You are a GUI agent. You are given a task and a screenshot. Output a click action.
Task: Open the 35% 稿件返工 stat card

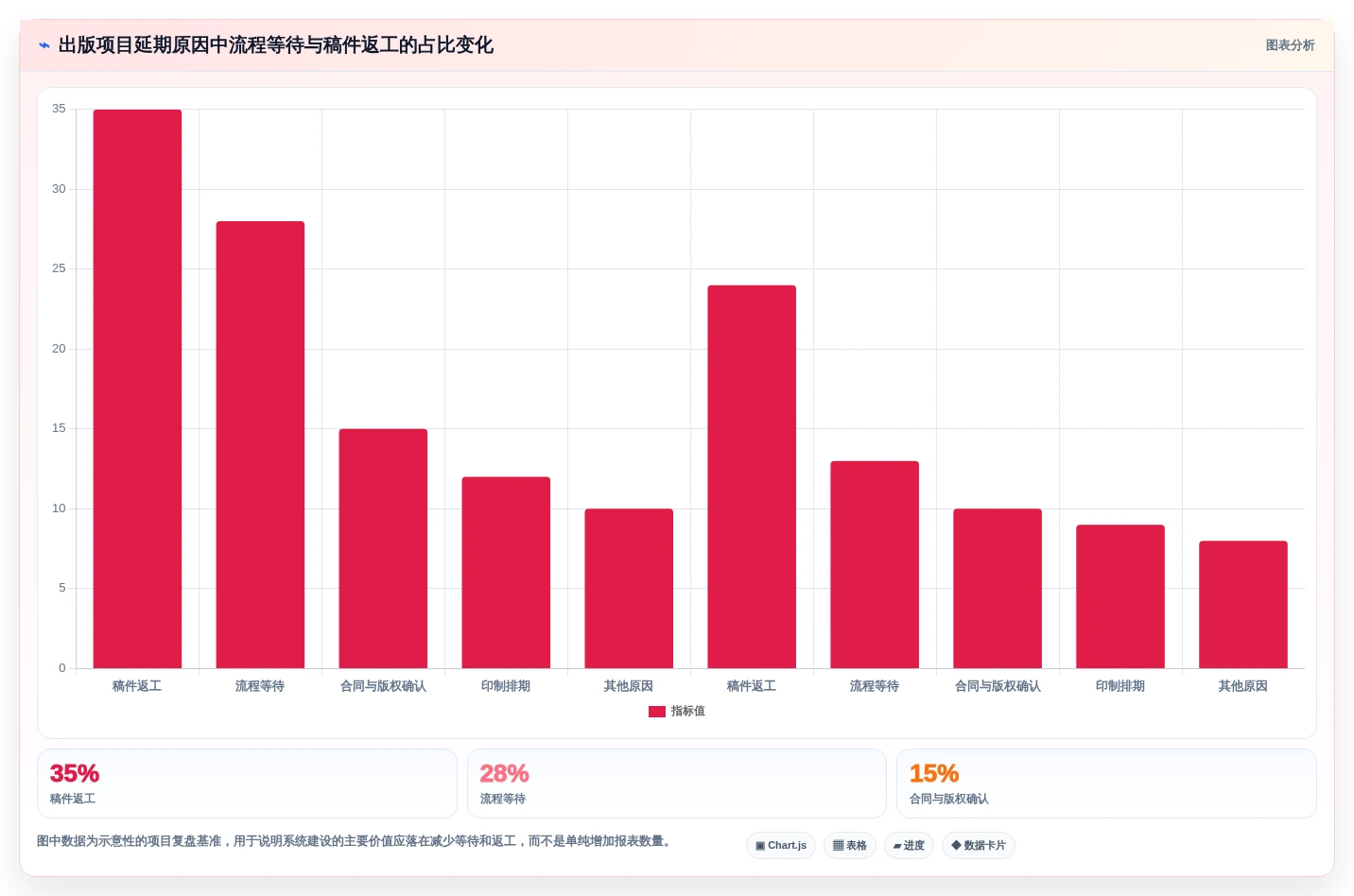(x=247, y=784)
